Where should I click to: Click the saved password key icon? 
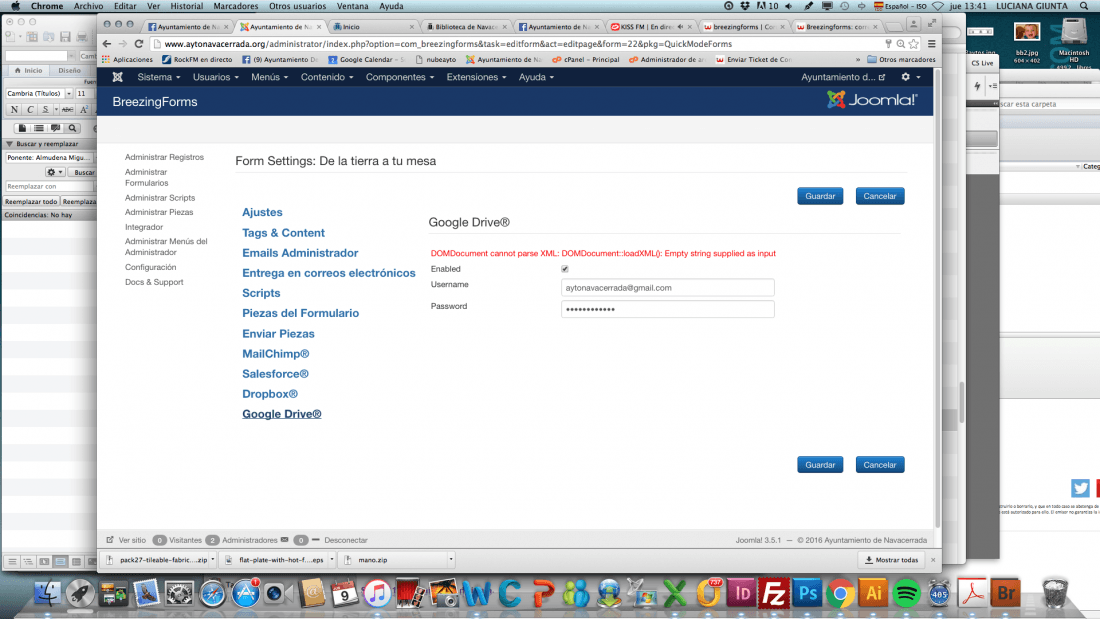tap(888, 44)
